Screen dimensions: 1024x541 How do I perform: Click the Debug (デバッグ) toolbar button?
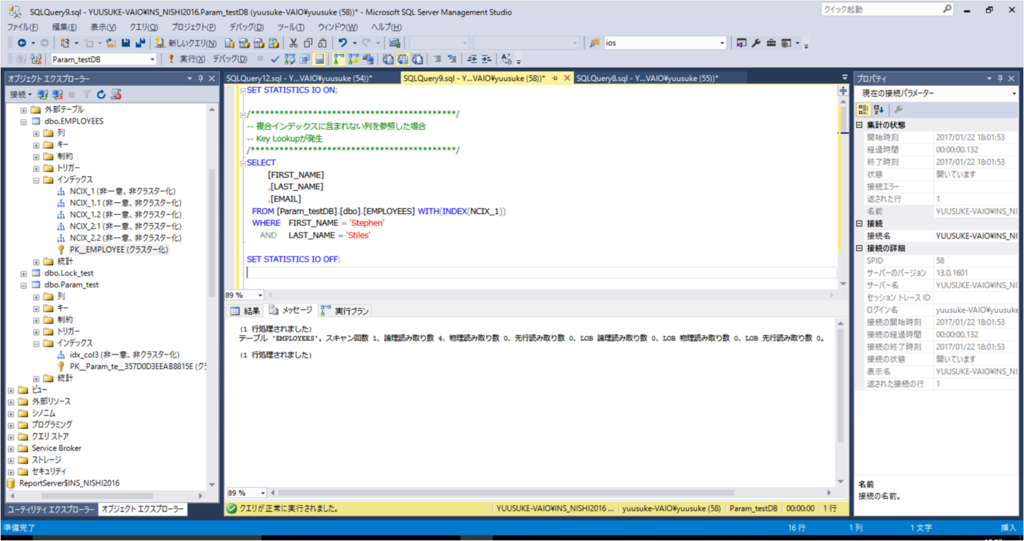230,59
